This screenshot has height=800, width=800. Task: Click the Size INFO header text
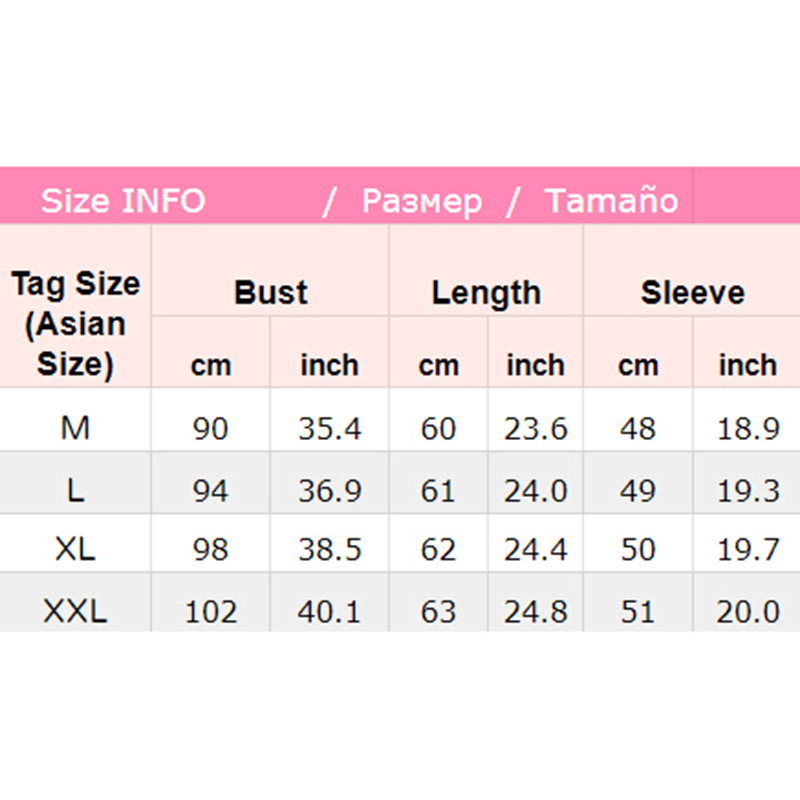122,201
